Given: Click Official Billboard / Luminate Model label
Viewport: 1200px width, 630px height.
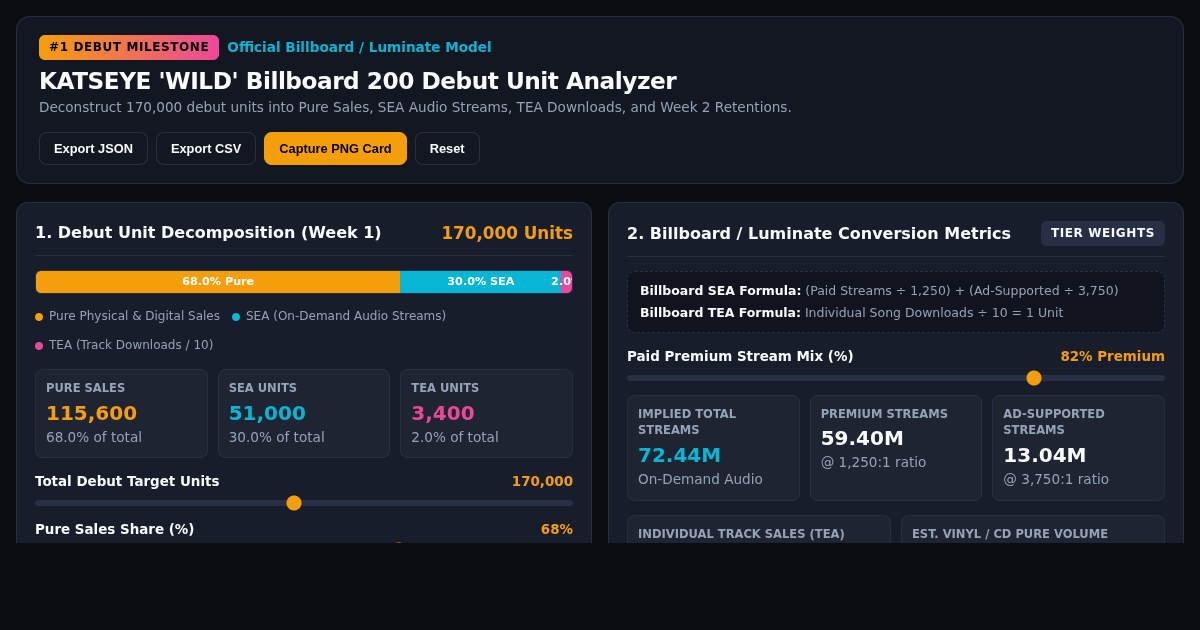Looking at the screenshot, I should [359, 47].
